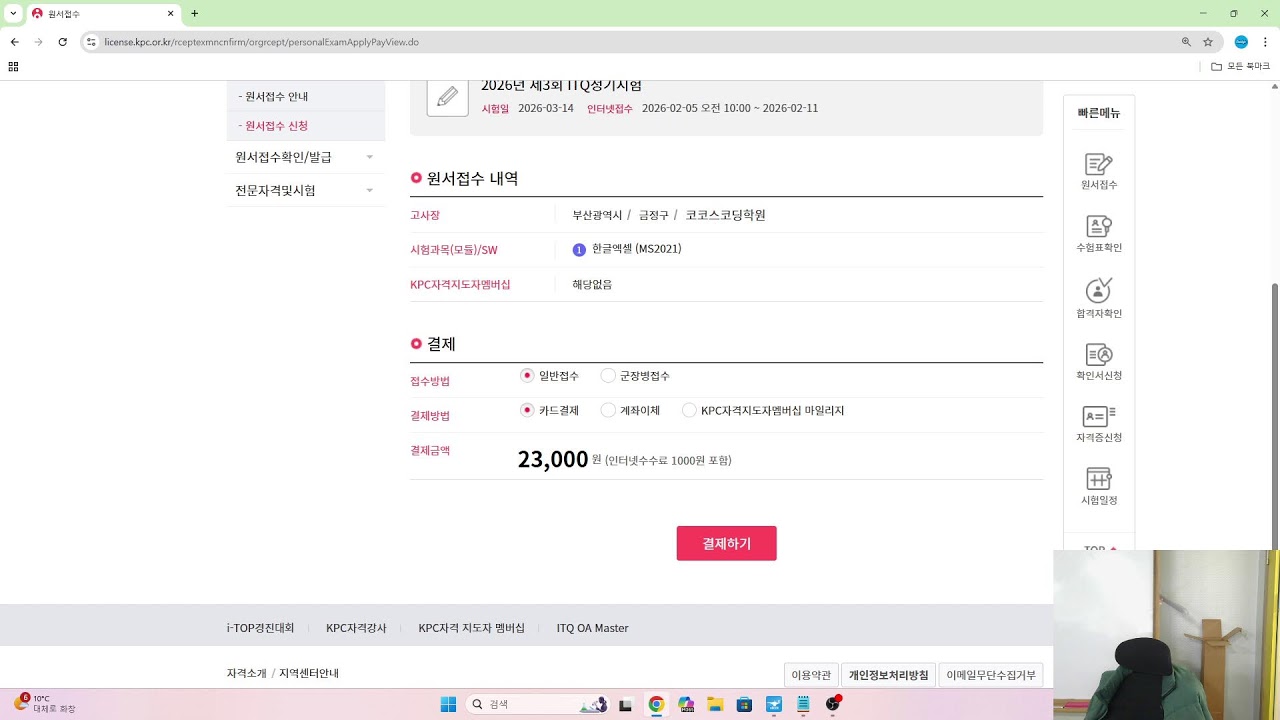
Task: Click the 코코스코딩학원 test site text
Action: (x=725, y=215)
